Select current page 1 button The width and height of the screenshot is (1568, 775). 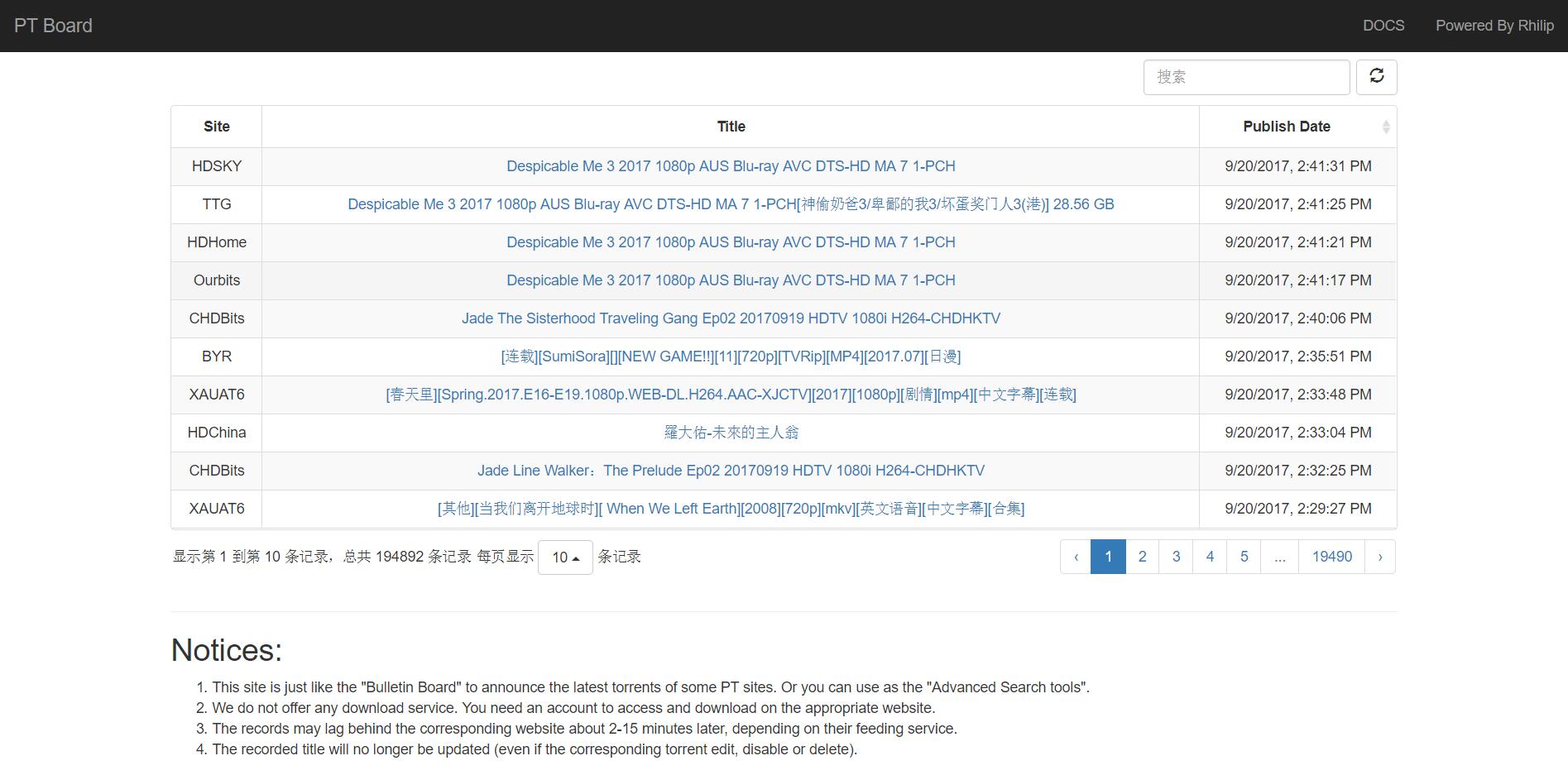coord(1108,557)
